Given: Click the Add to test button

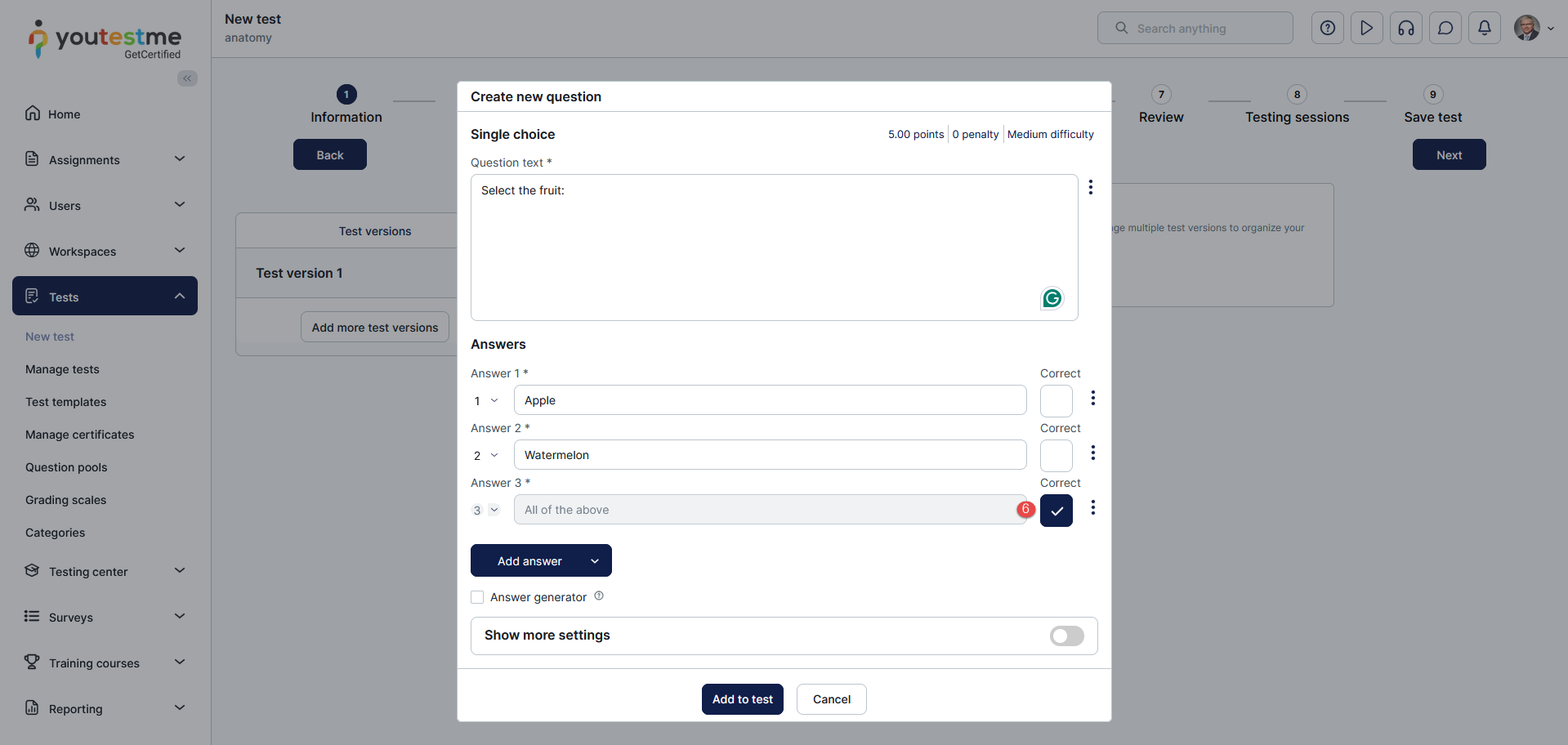Looking at the screenshot, I should [x=742, y=699].
